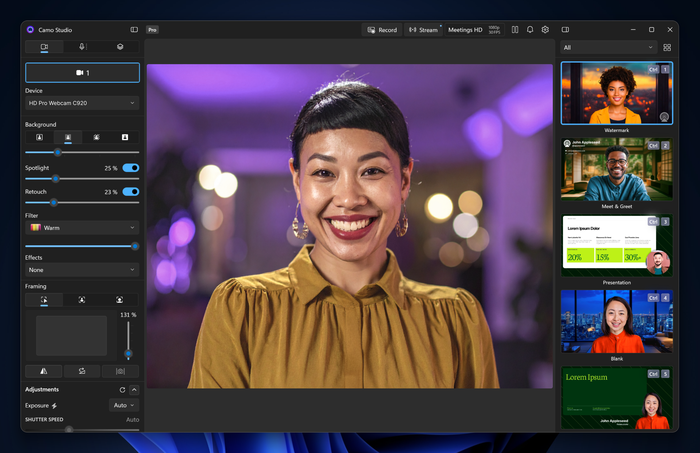Viewport: 700px width, 453px height.
Task: Click the 23 % Retouch value
Action: tap(111, 192)
